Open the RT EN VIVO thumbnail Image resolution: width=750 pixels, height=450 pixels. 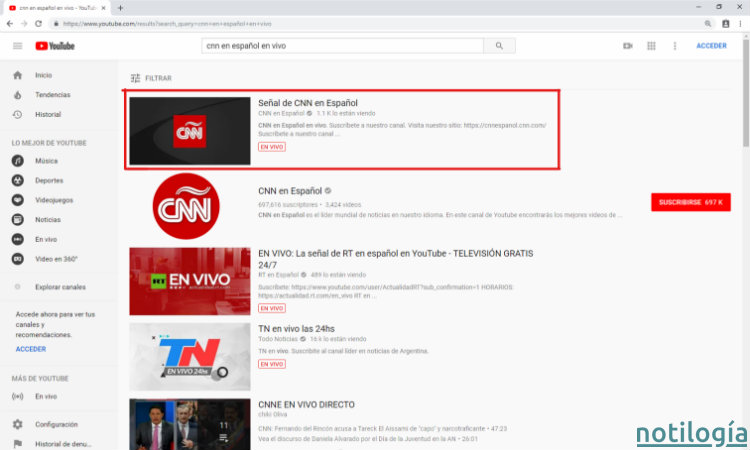click(190, 281)
